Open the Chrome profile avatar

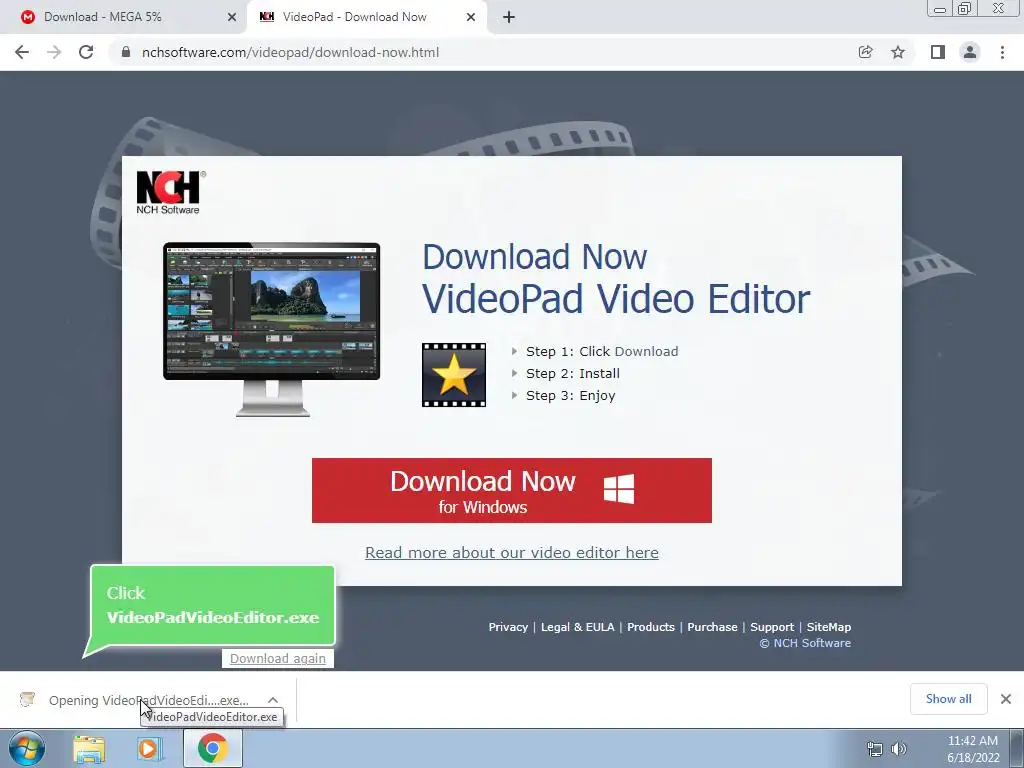pyautogui.click(x=970, y=52)
